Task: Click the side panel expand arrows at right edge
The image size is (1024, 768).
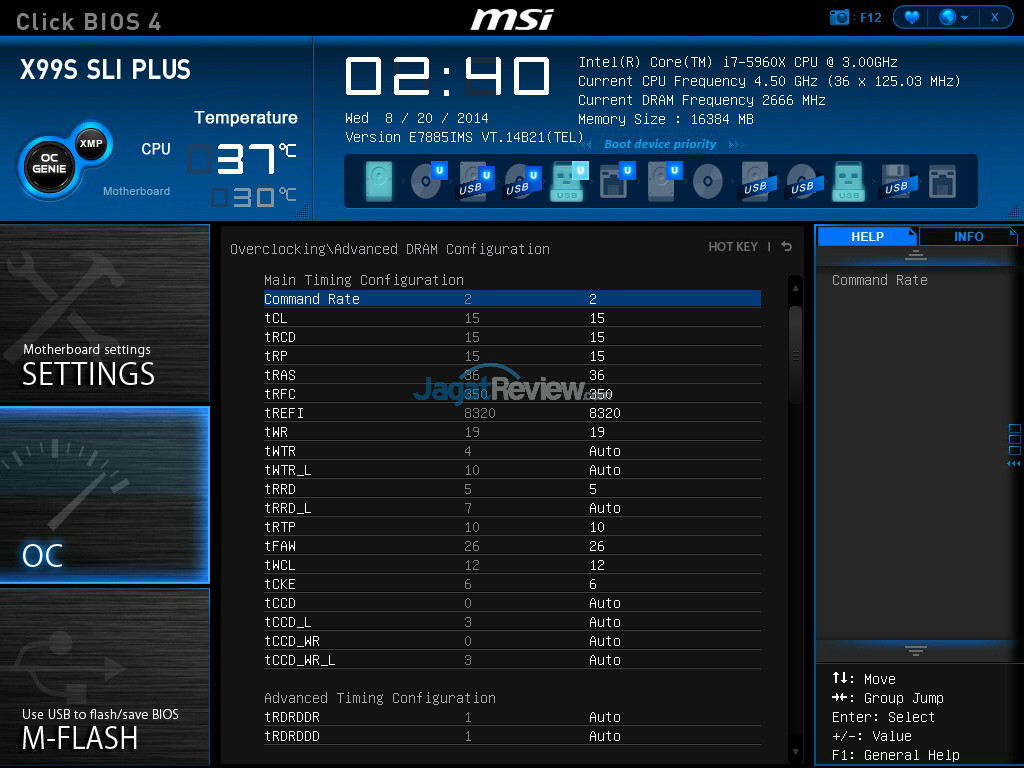Action: pos(1014,464)
